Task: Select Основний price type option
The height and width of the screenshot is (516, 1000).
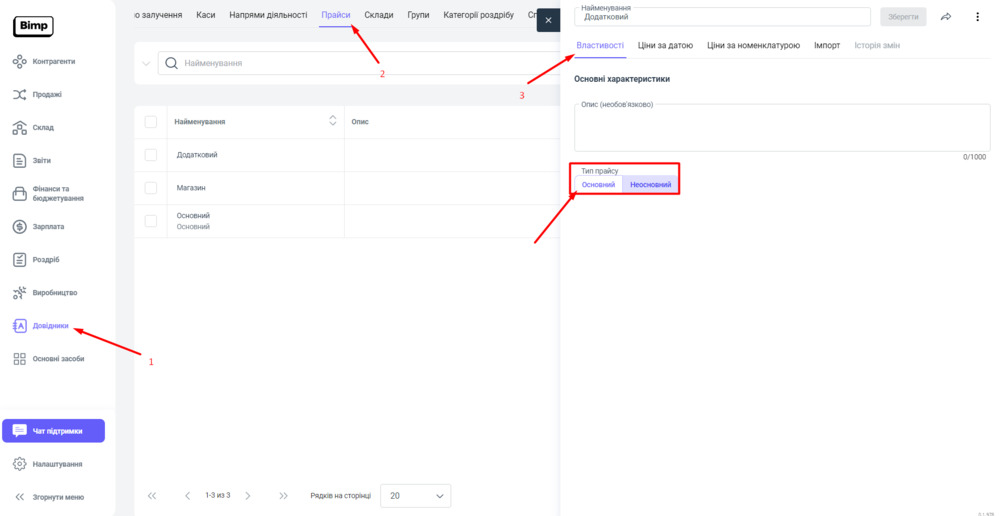Action: [x=598, y=185]
